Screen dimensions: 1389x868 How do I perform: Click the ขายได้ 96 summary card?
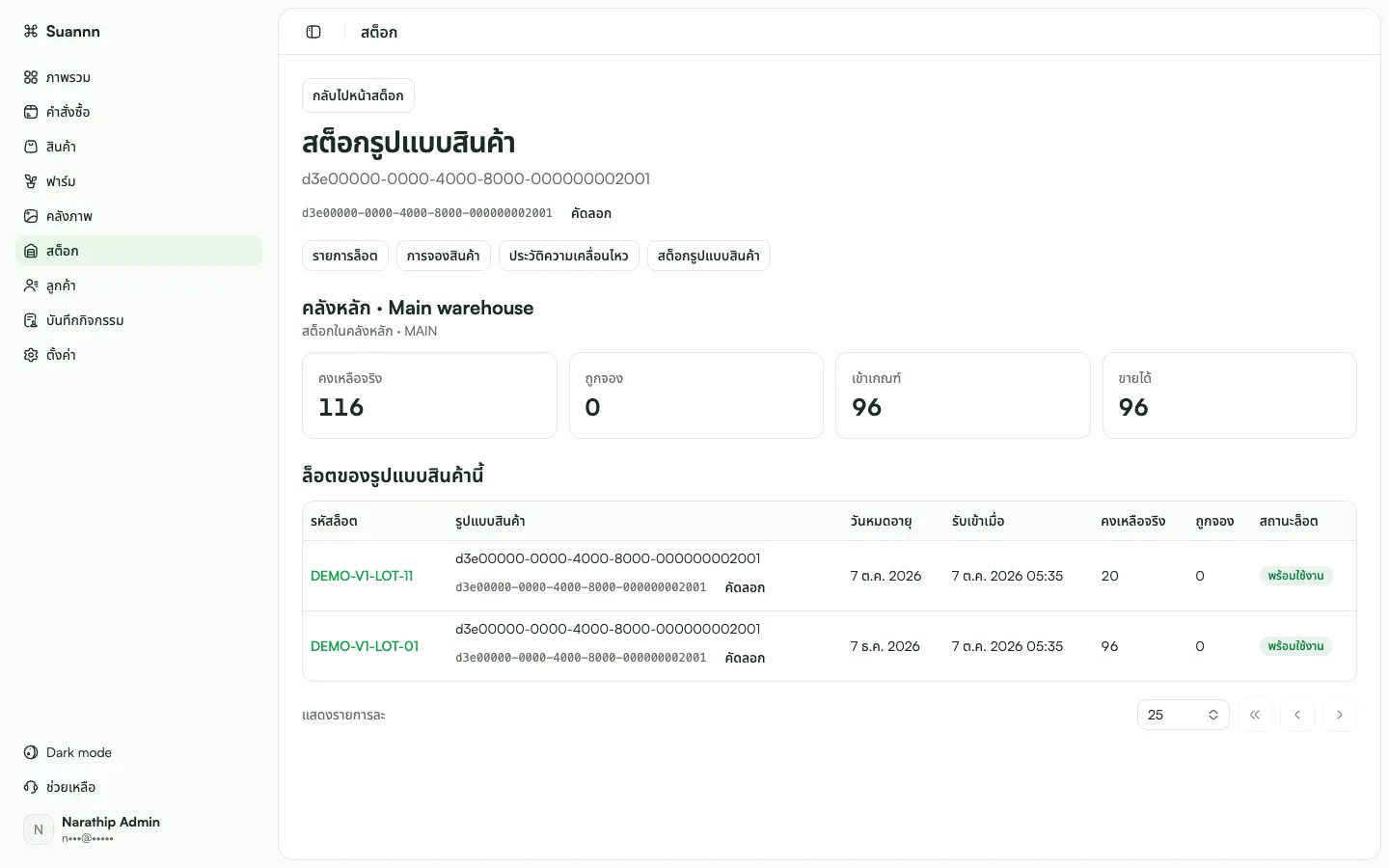pyautogui.click(x=1230, y=395)
